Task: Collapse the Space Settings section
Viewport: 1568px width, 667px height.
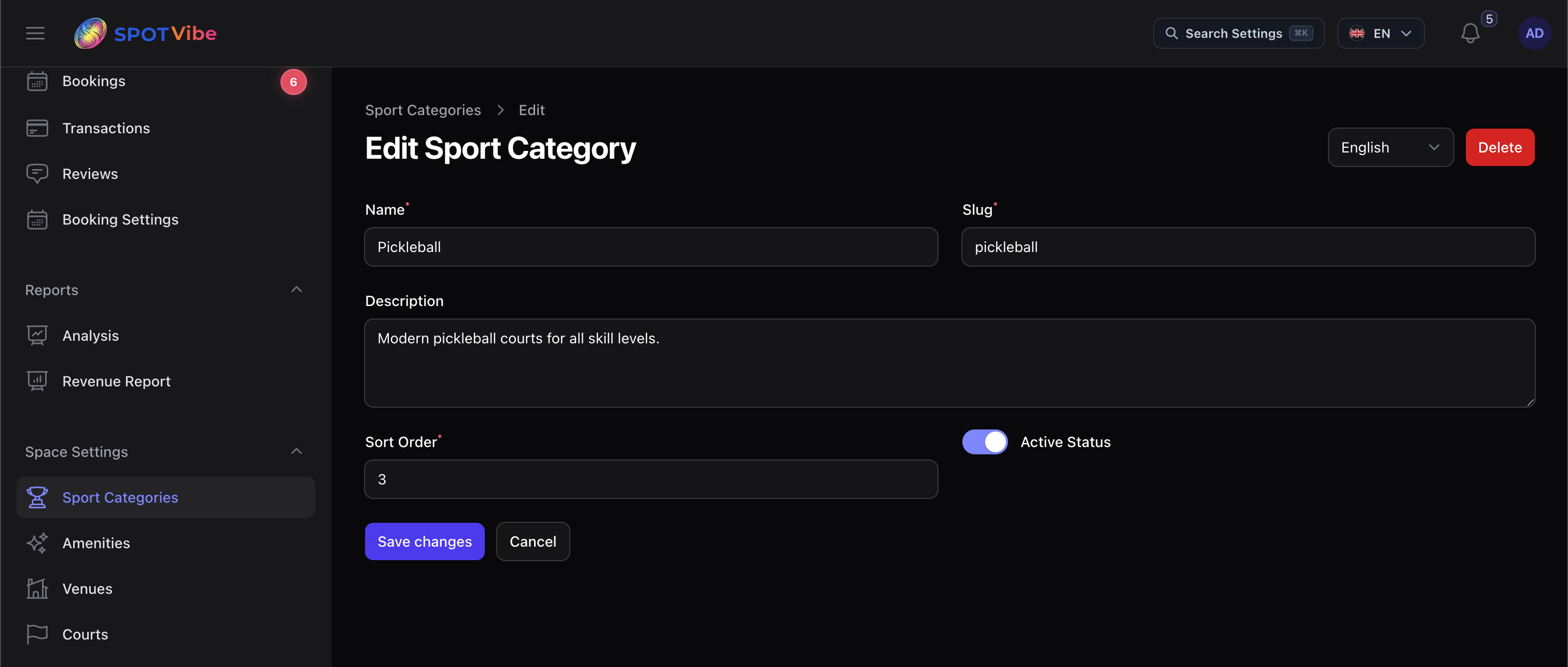Action: [x=297, y=451]
